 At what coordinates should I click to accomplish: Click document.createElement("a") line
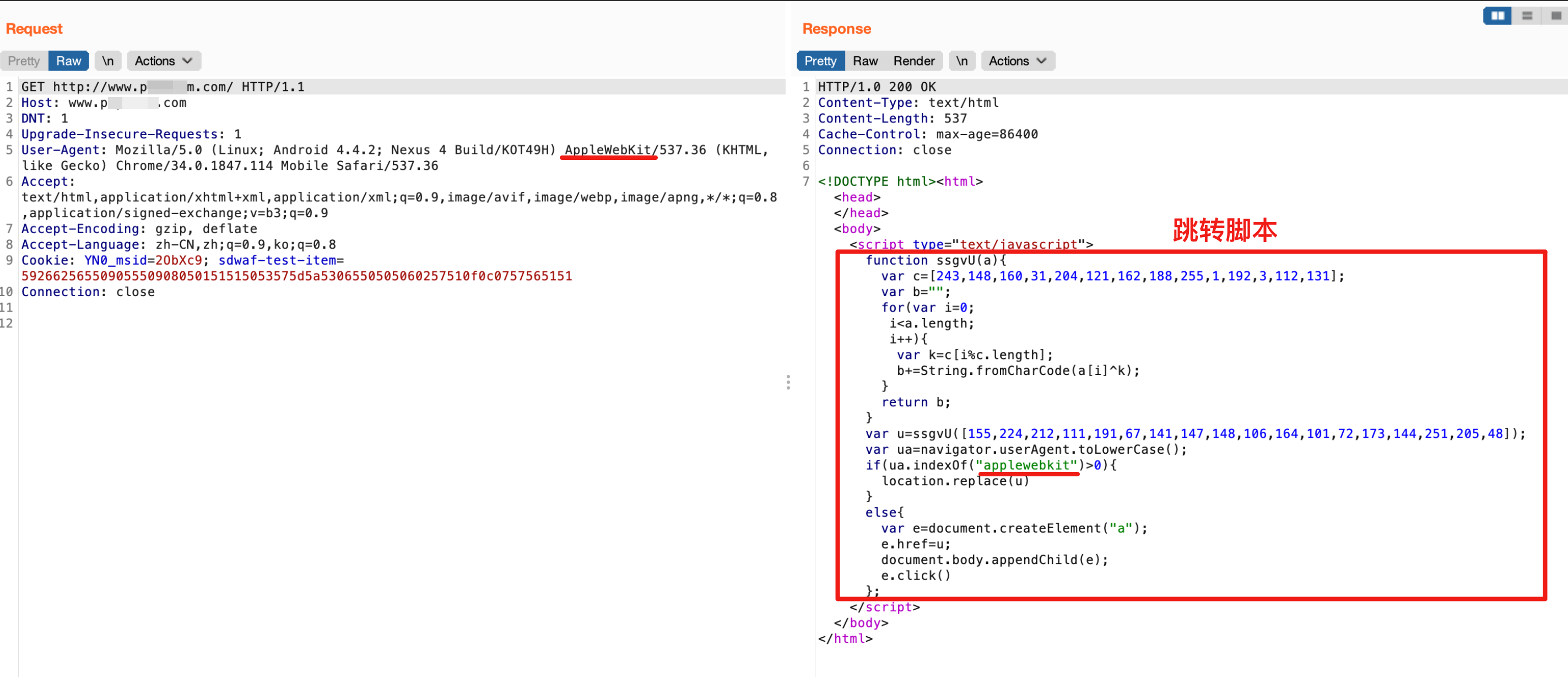click(1014, 528)
